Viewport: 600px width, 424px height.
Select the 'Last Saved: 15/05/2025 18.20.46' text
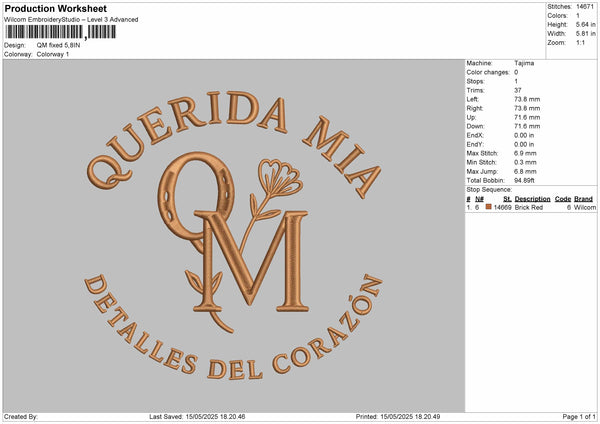tap(197, 417)
